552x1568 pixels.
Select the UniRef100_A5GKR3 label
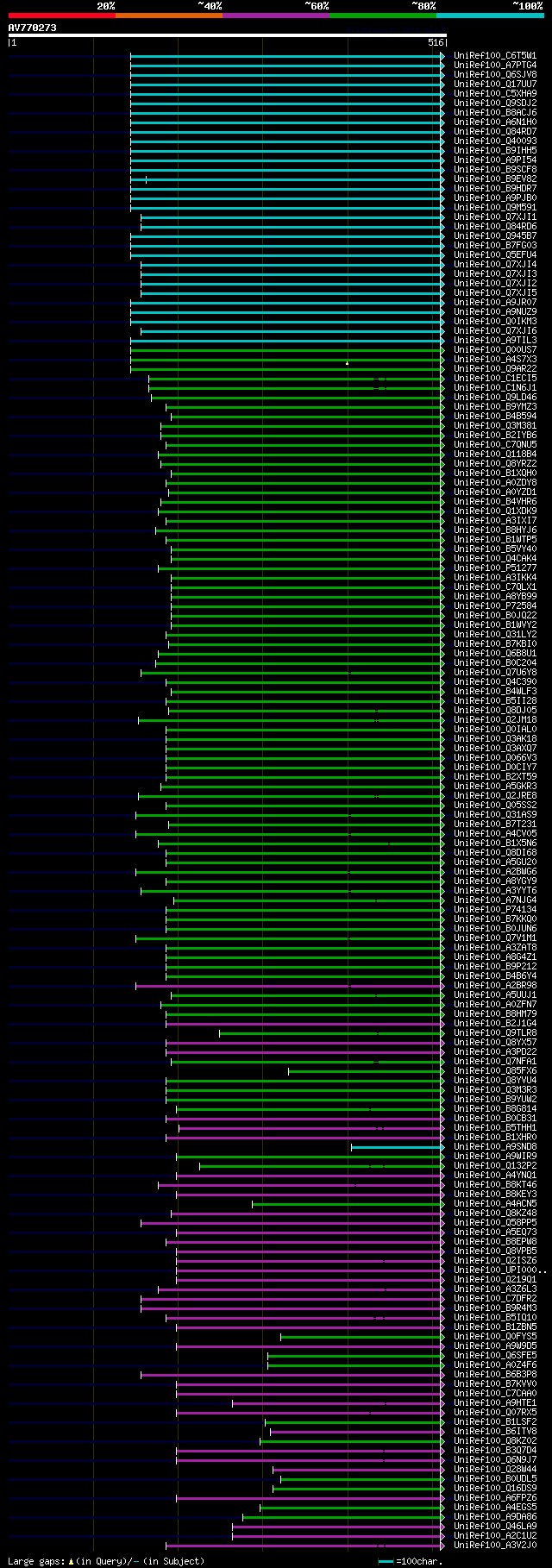pos(495,787)
